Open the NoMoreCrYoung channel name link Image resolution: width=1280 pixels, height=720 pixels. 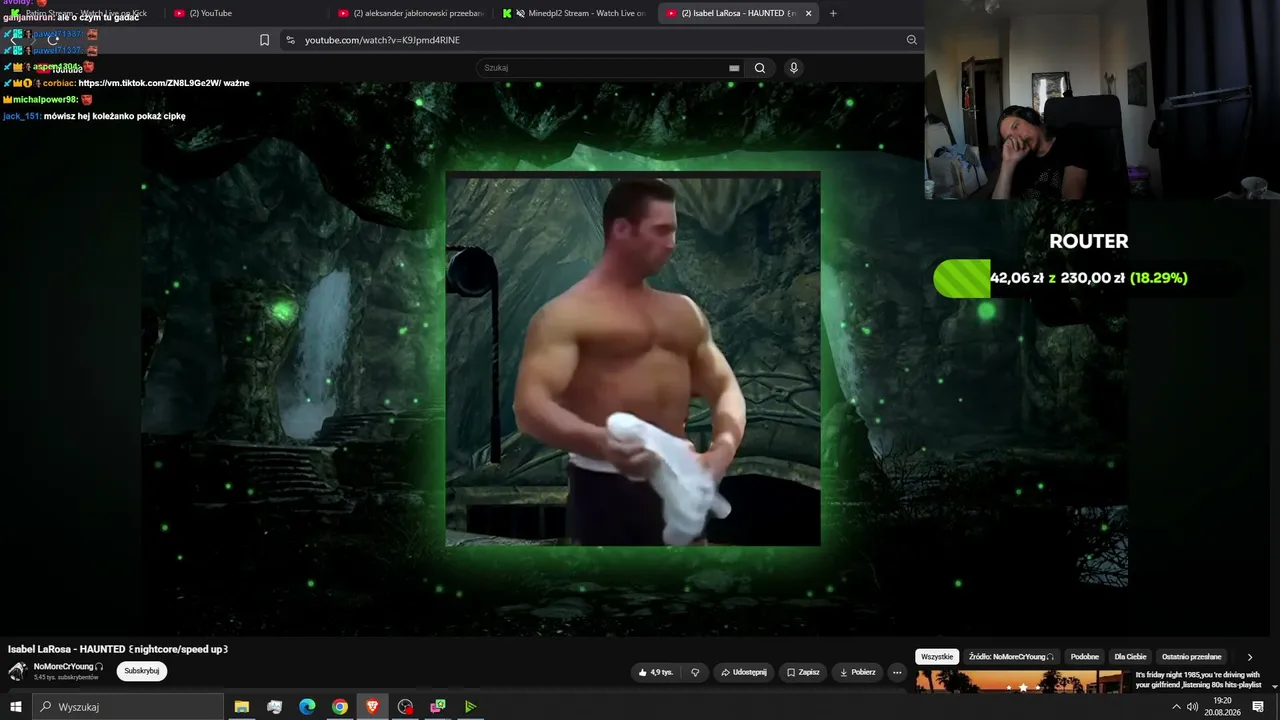tap(64, 666)
